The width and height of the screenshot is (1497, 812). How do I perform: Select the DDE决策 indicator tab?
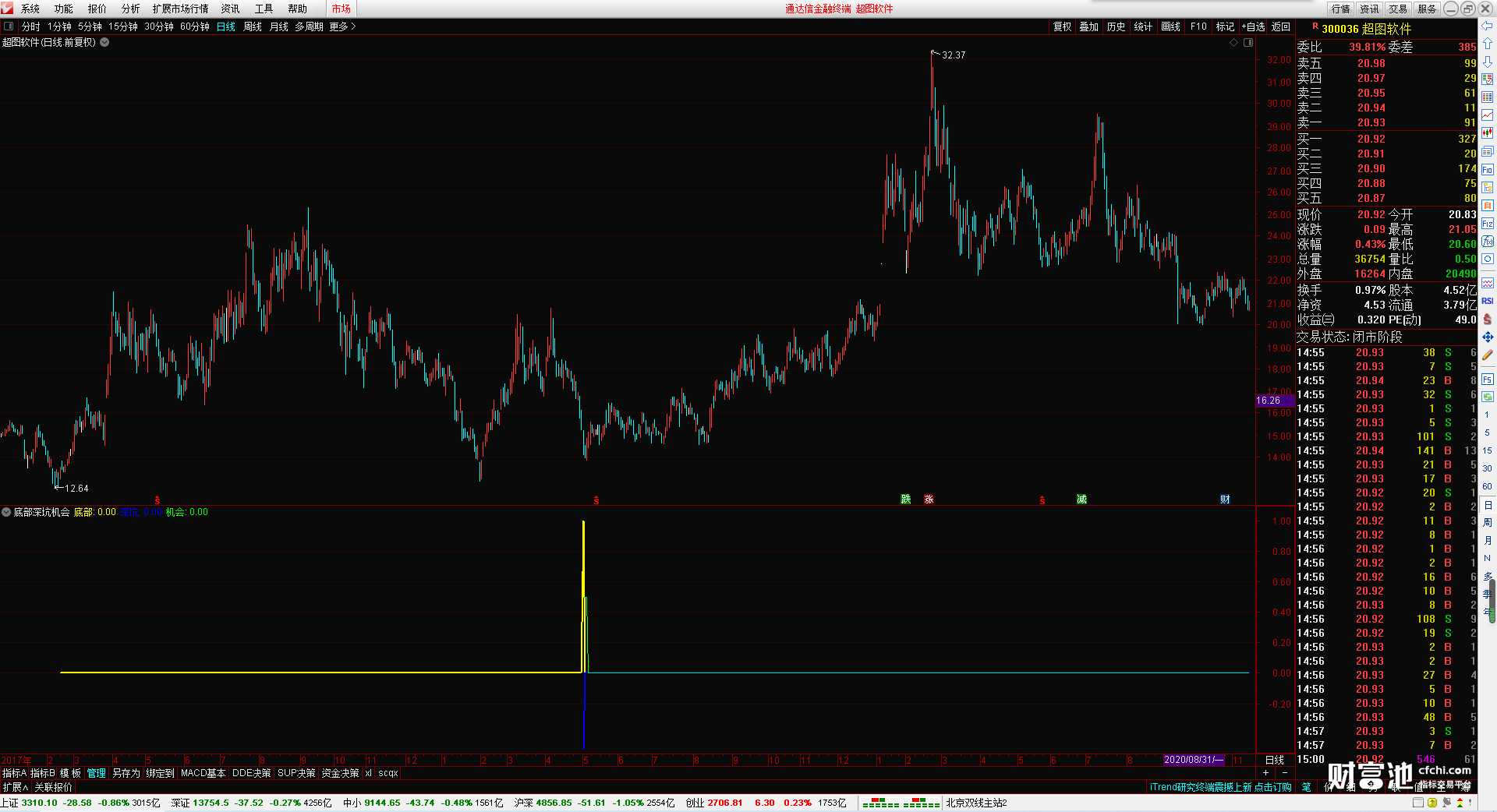(x=252, y=773)
